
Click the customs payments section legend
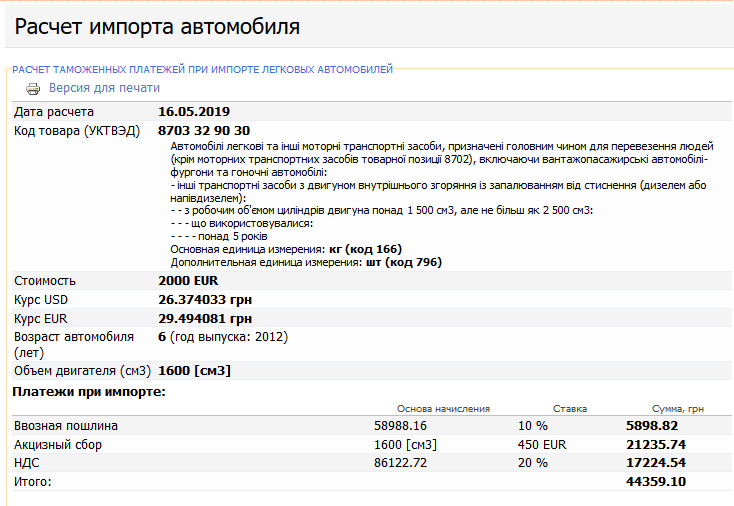point(202,69)
